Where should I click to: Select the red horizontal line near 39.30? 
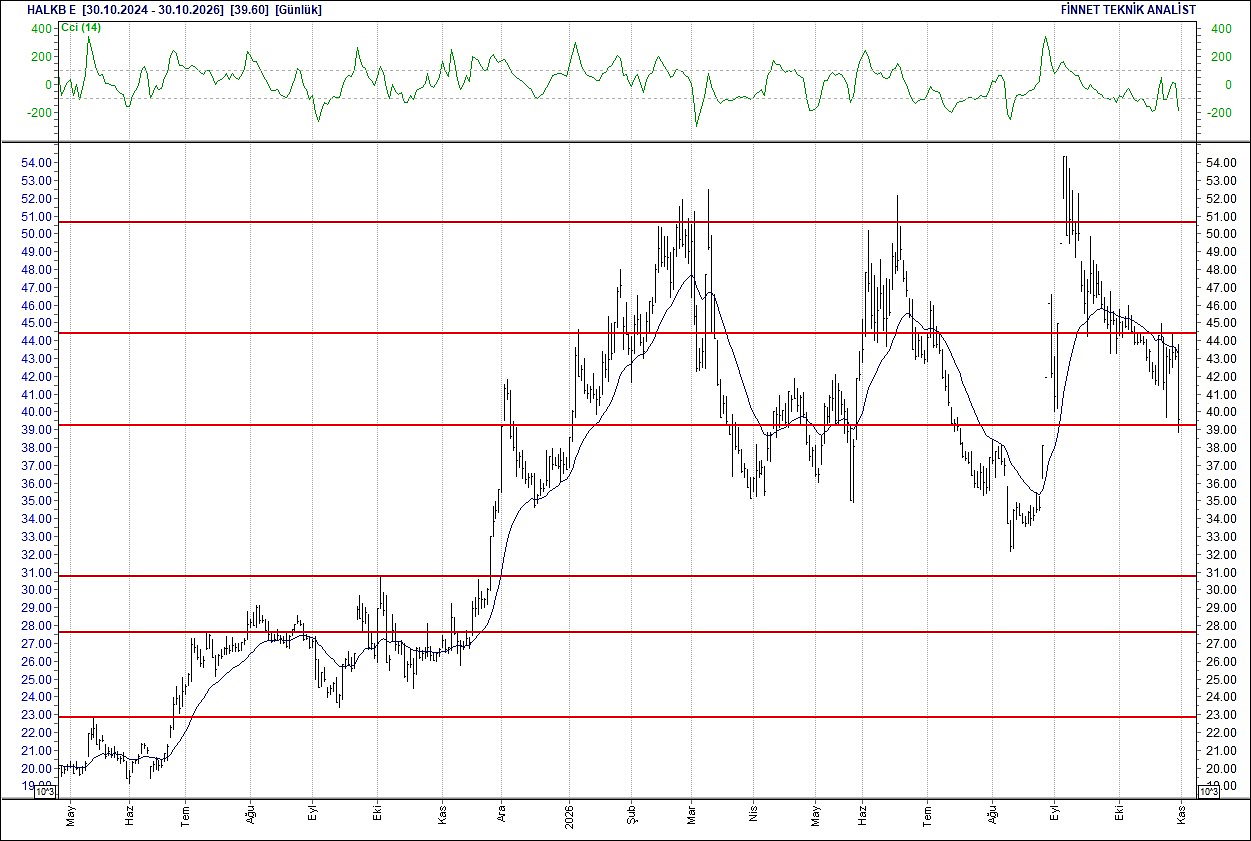tap(627, 425)
